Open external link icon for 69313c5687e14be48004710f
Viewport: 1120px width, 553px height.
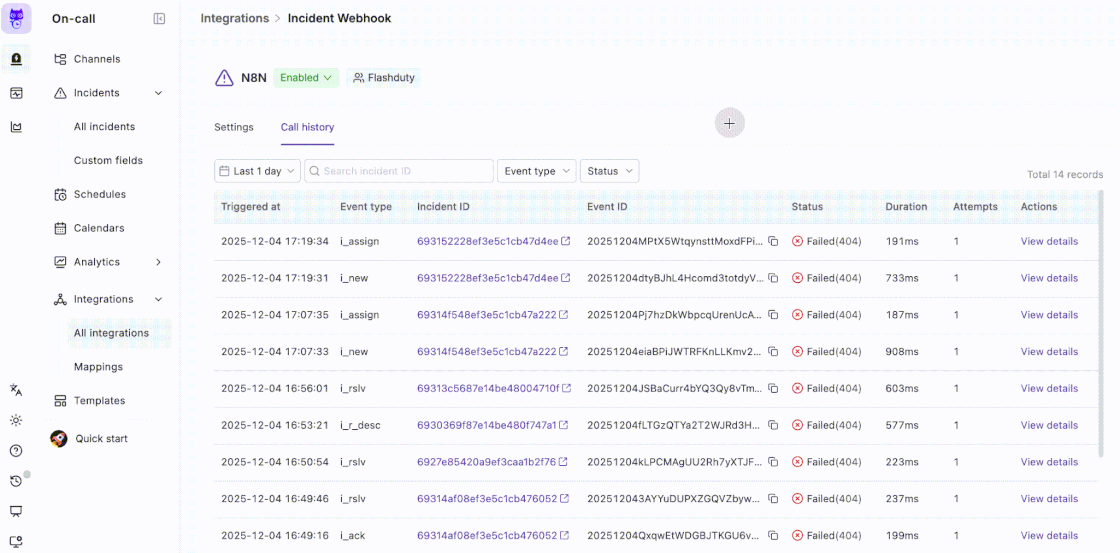[566, 388]
